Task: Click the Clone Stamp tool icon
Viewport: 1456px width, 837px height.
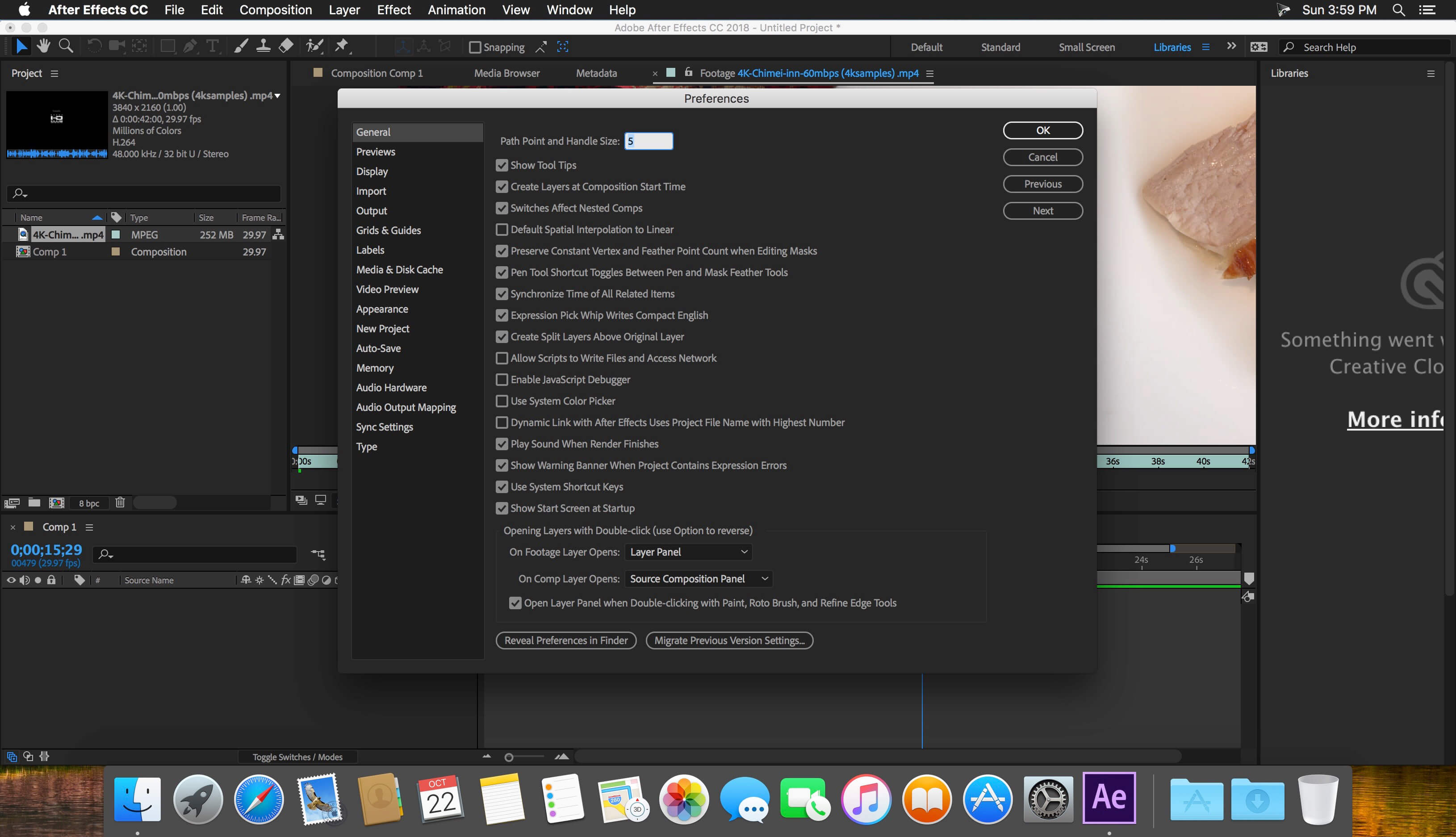Action: click(x=262, y=46)
